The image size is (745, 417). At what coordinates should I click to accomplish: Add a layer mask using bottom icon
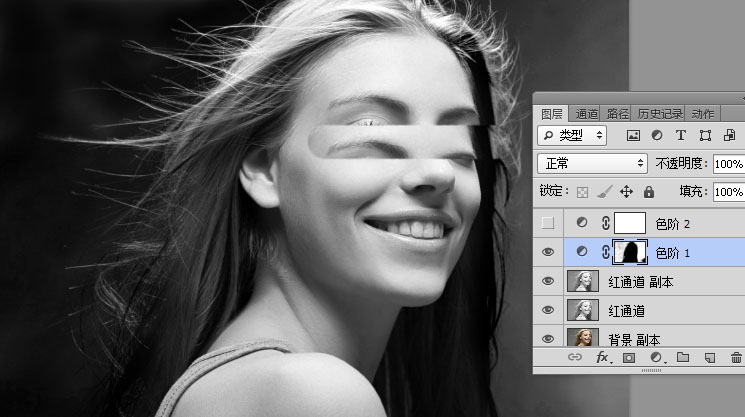[630, 357]
